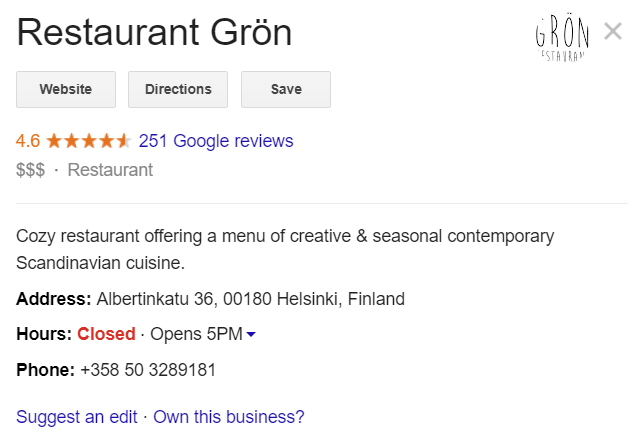Click the Restaurant category label

tap(110, 170)
